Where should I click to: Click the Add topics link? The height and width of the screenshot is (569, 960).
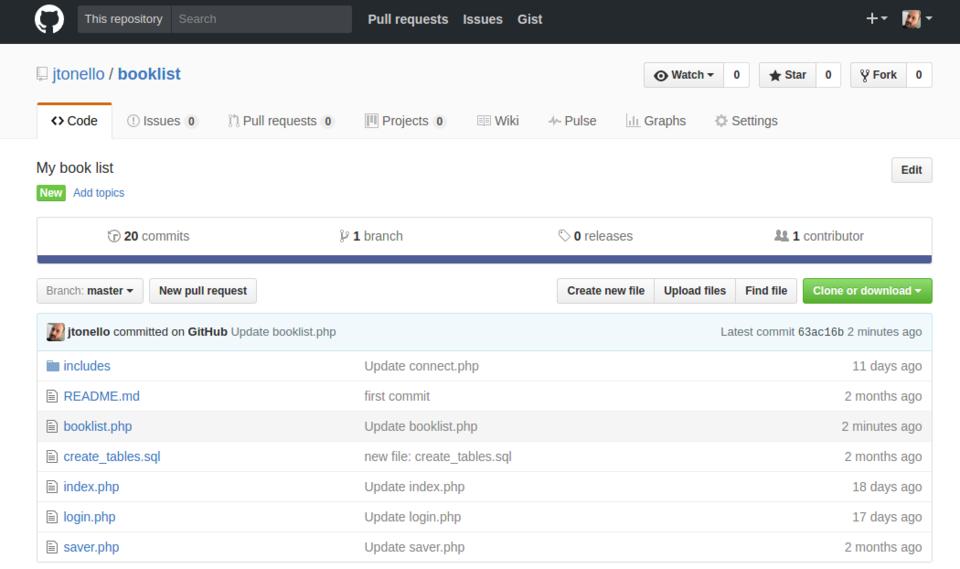(98, 193)
